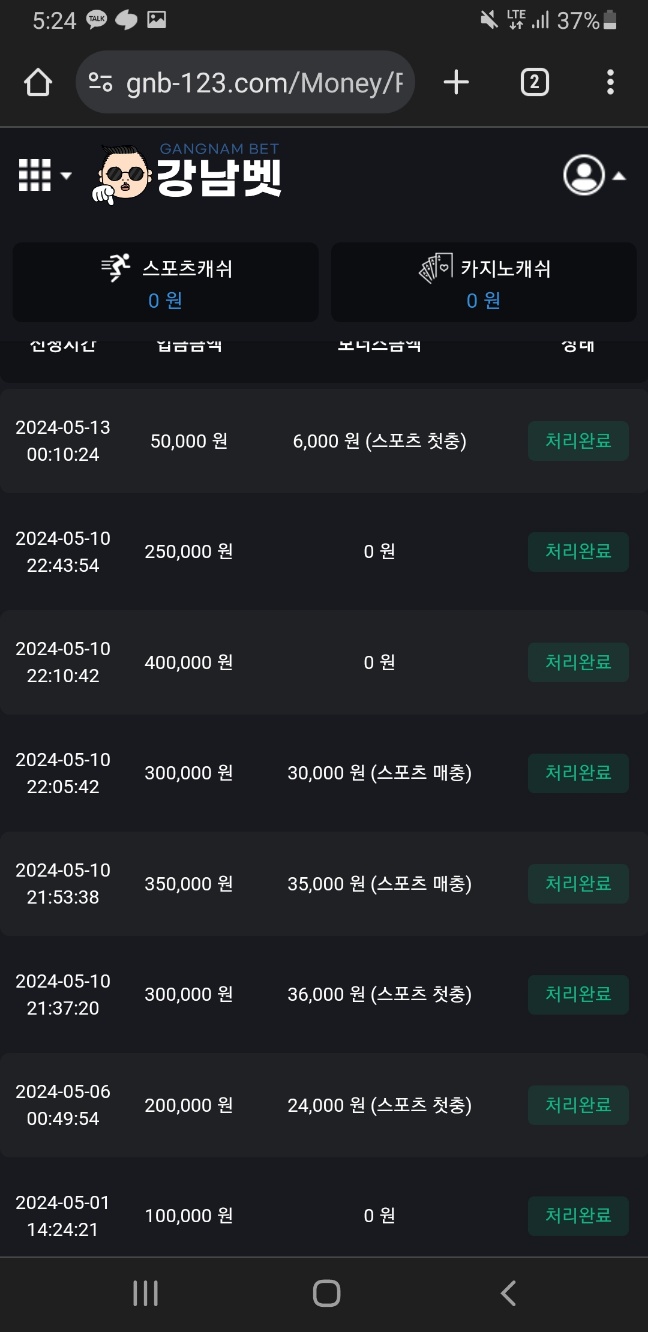
Task: Open the browser three-dot overflow menu
Action: pos(610,83)
